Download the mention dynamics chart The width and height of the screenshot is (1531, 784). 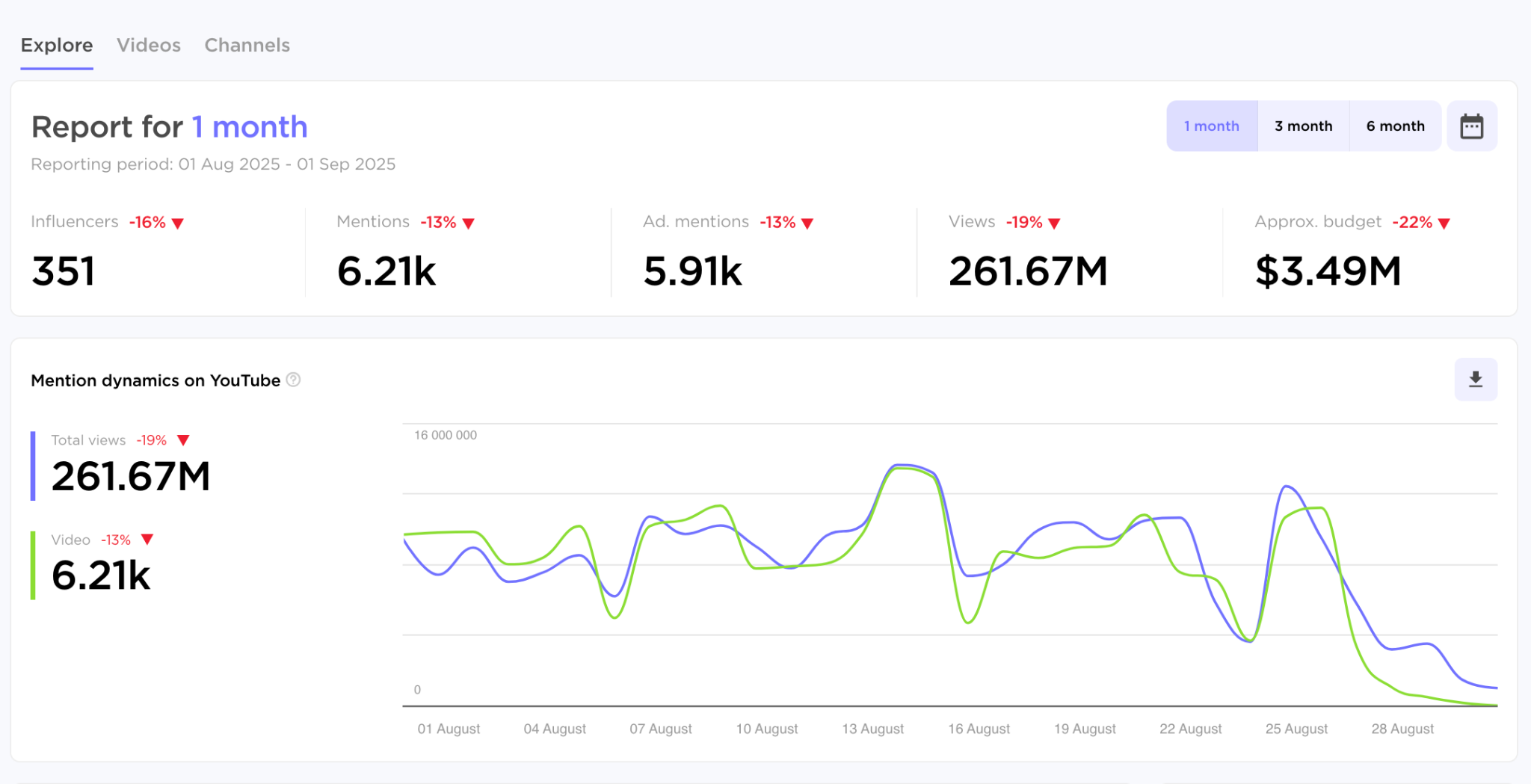1475,380
